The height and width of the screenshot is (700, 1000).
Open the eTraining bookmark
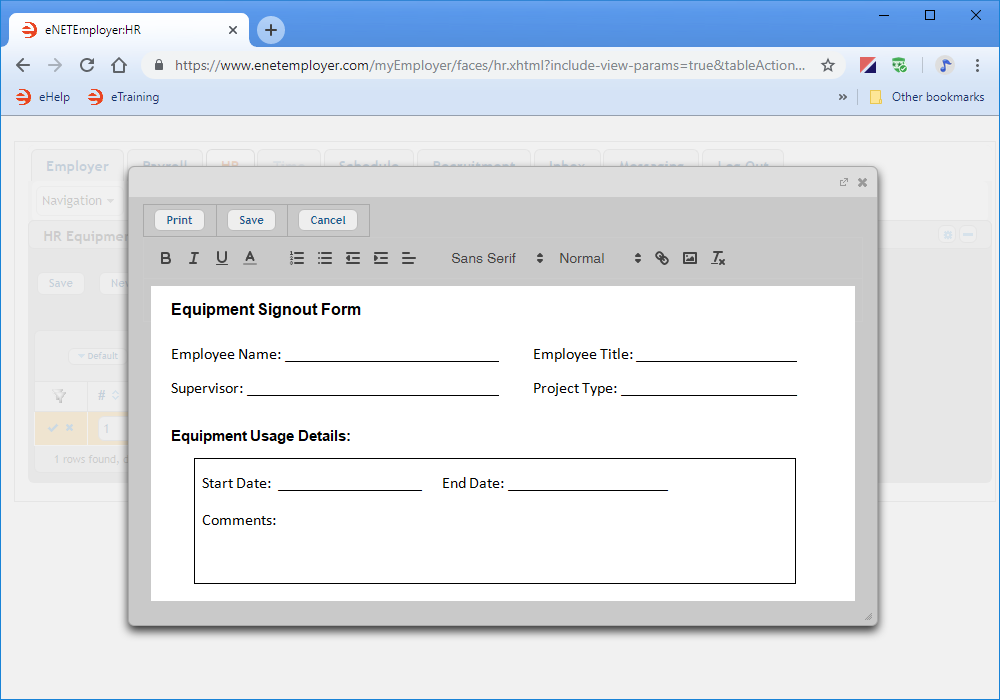tap(123, 97)
